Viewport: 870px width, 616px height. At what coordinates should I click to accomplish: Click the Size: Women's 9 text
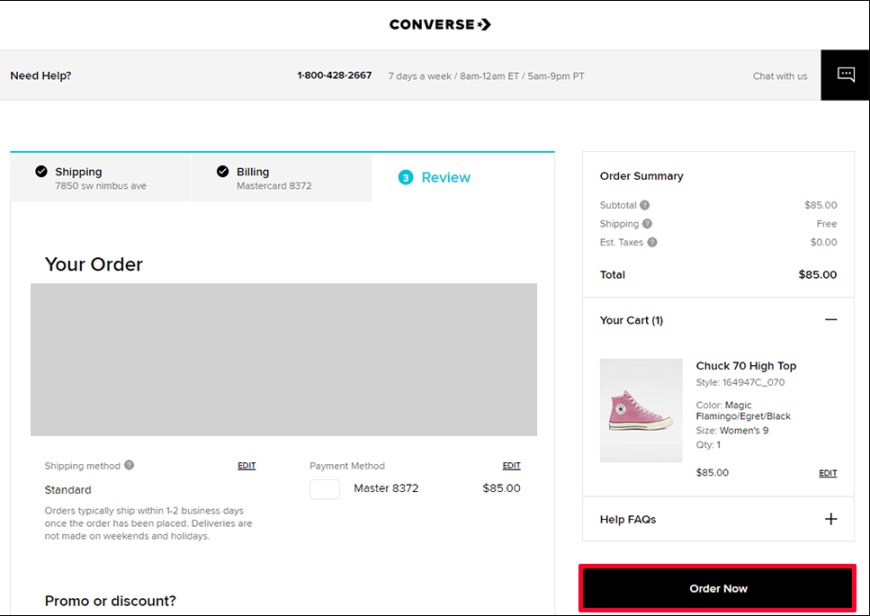pyautogui.click(x=732, y=431)
